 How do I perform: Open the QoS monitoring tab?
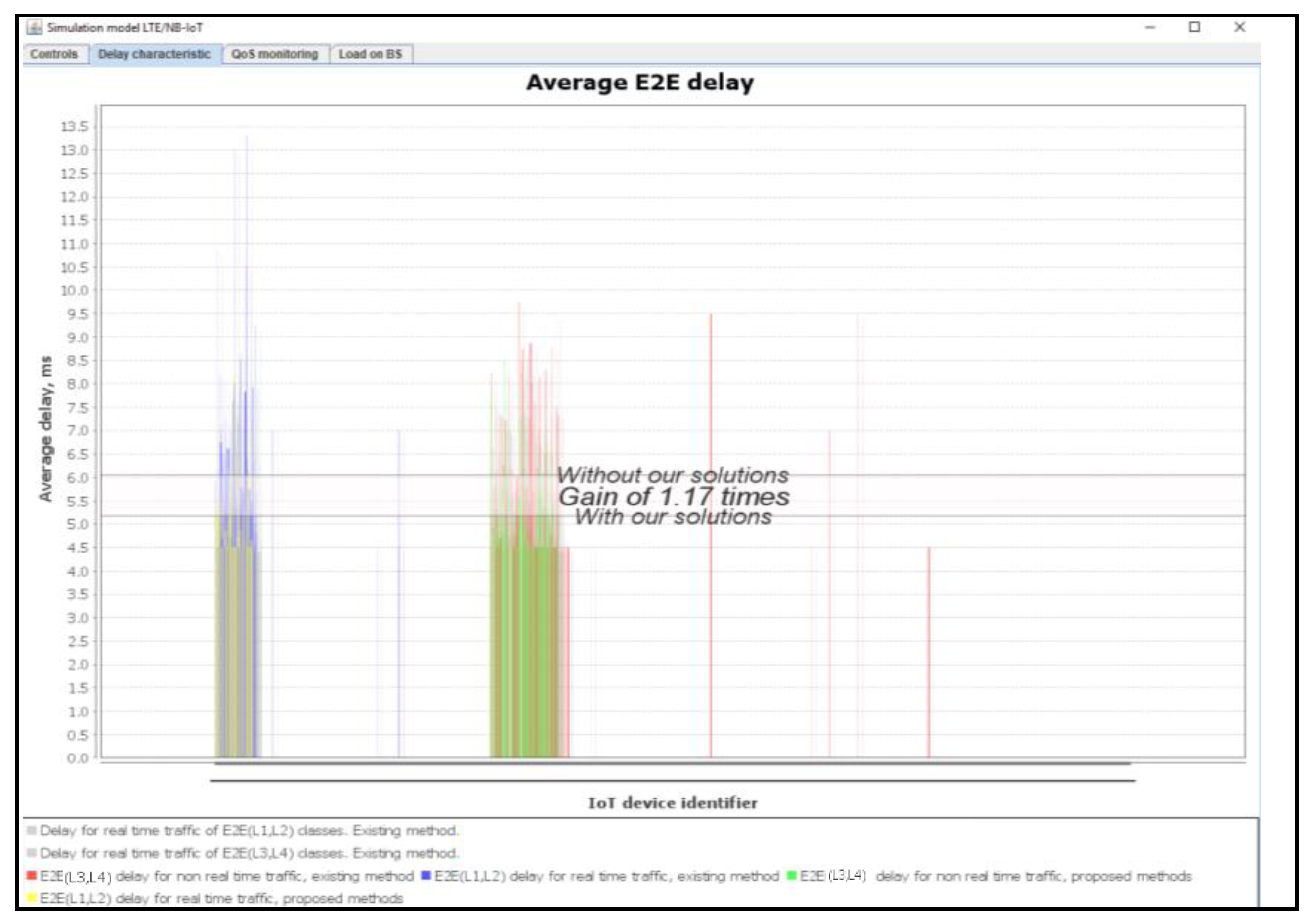point(275,54)
